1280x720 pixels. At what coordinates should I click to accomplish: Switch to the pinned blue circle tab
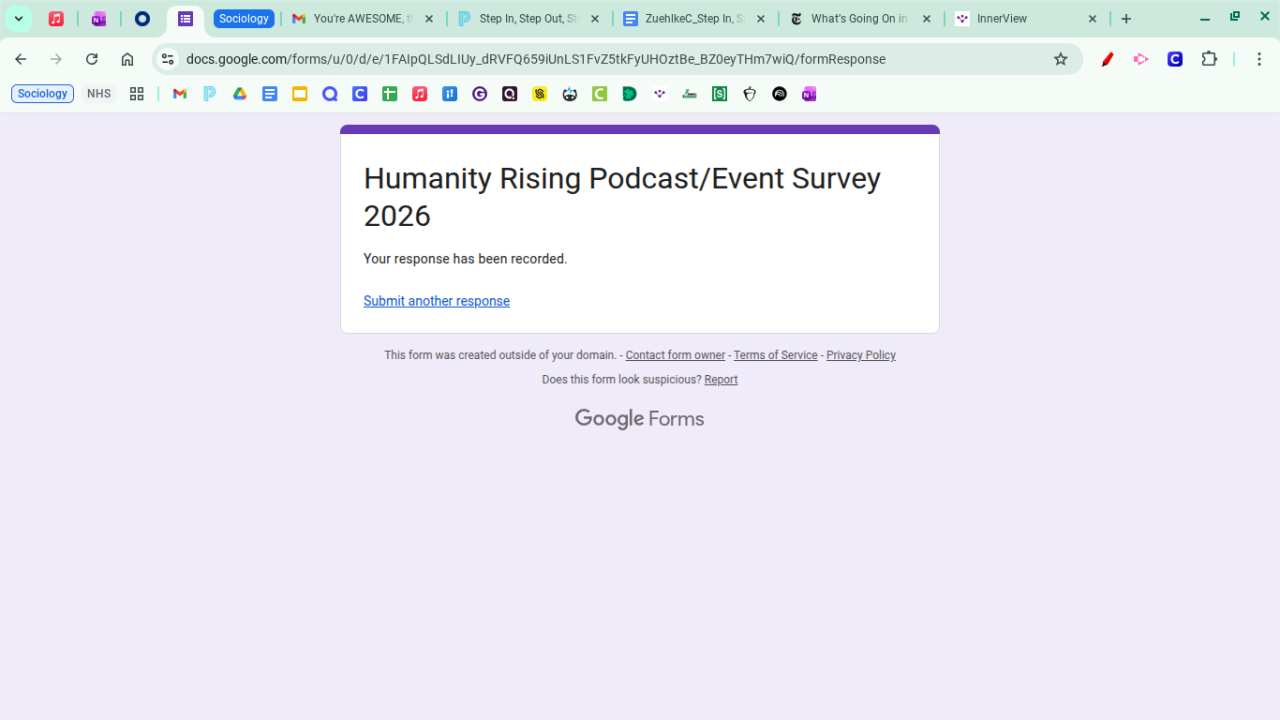tap(142, 19)
